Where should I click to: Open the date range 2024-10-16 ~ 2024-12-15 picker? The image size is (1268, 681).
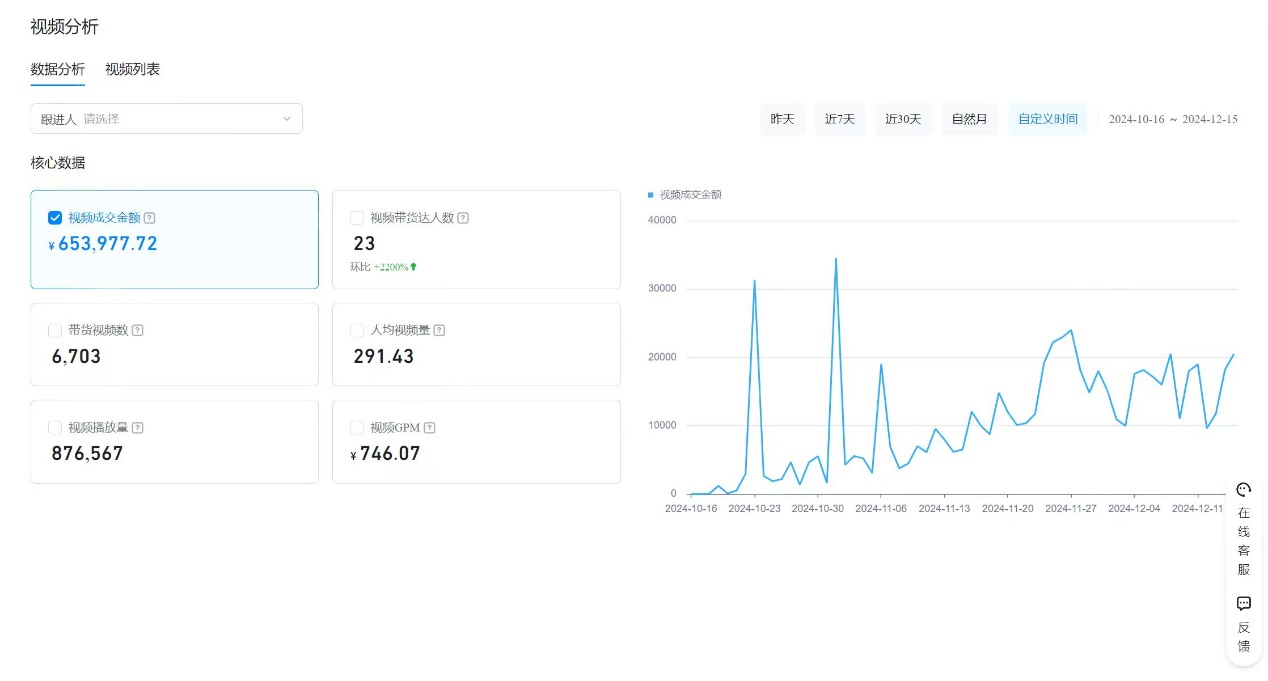(x=1172, y=119)
